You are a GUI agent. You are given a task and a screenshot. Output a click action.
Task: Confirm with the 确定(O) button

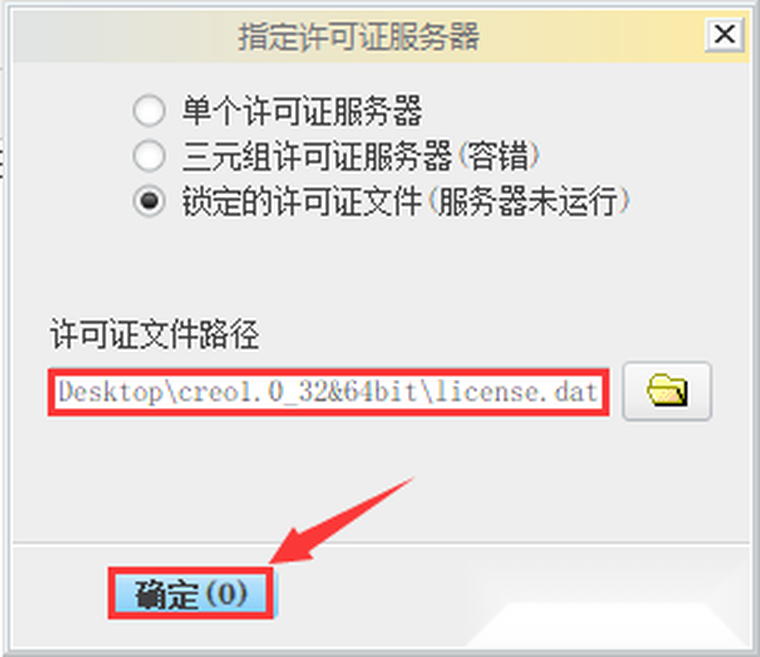(x=191, y=593)
